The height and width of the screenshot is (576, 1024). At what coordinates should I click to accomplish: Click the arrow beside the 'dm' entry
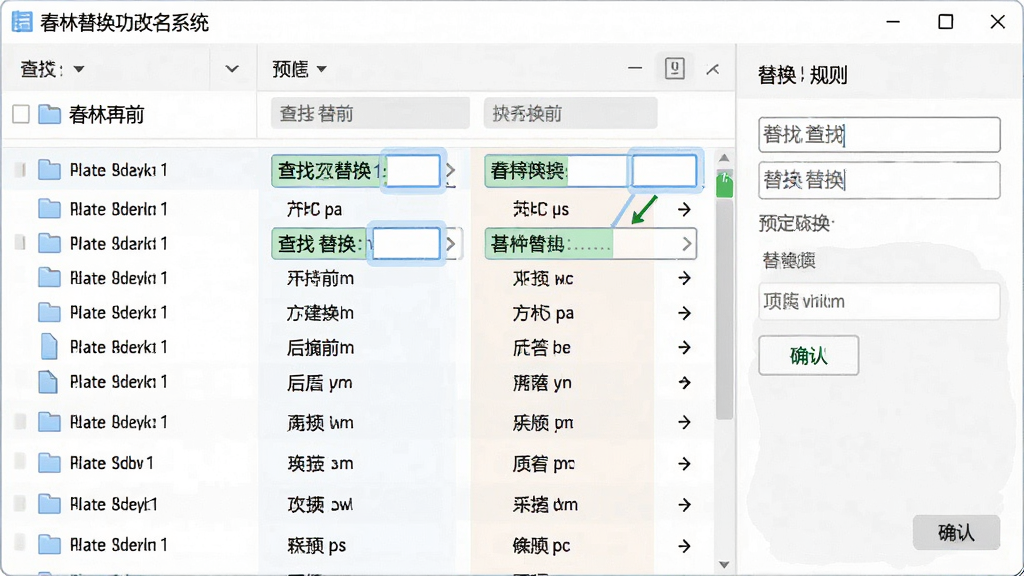pyautogui.click(x=684, y=505)
